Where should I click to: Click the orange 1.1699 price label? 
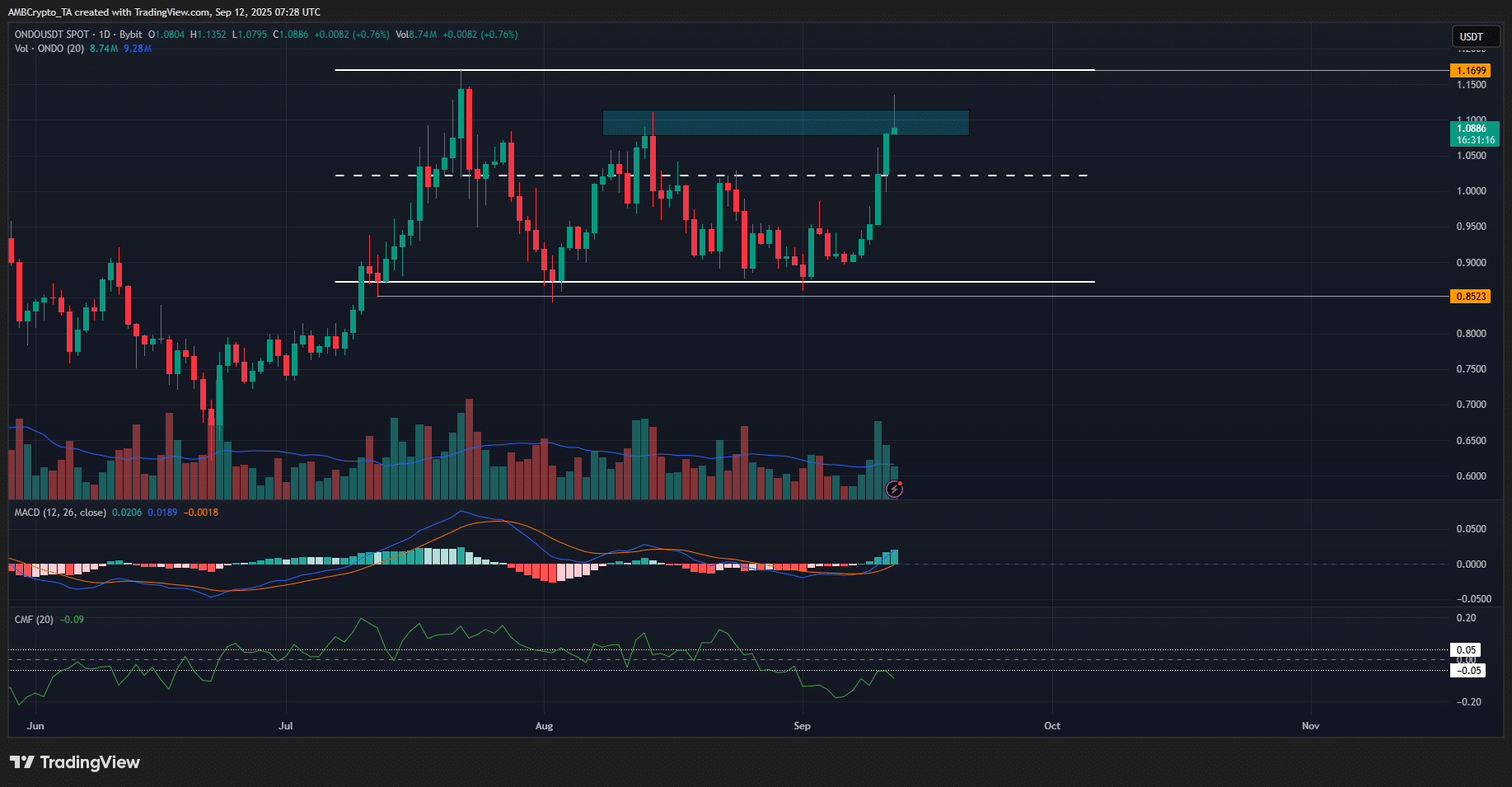pos(1470,71)
